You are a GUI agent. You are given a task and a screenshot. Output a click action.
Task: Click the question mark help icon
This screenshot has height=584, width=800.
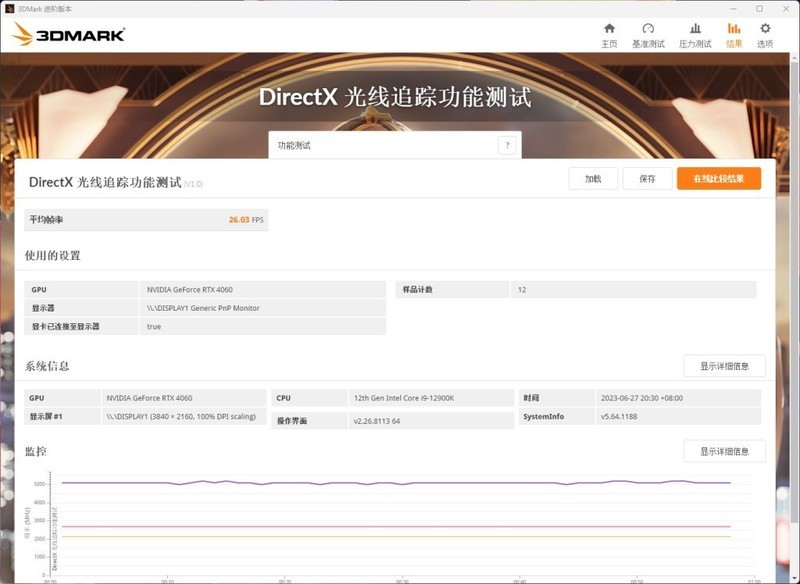pos(506,144)
